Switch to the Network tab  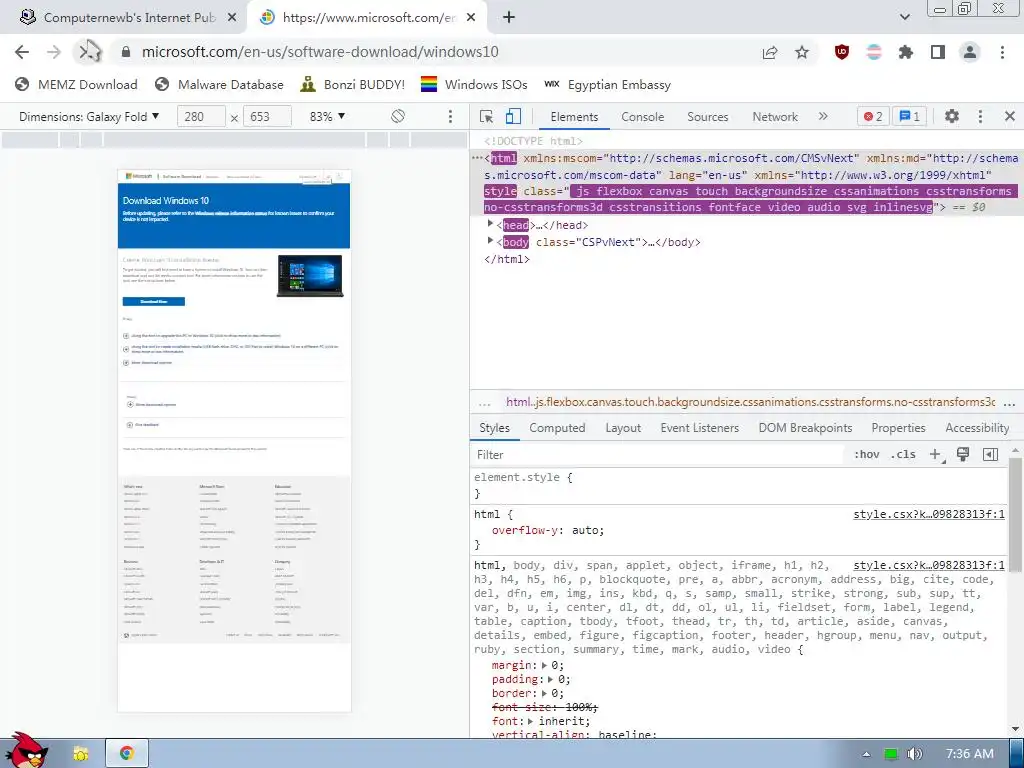tap(775, 116)
